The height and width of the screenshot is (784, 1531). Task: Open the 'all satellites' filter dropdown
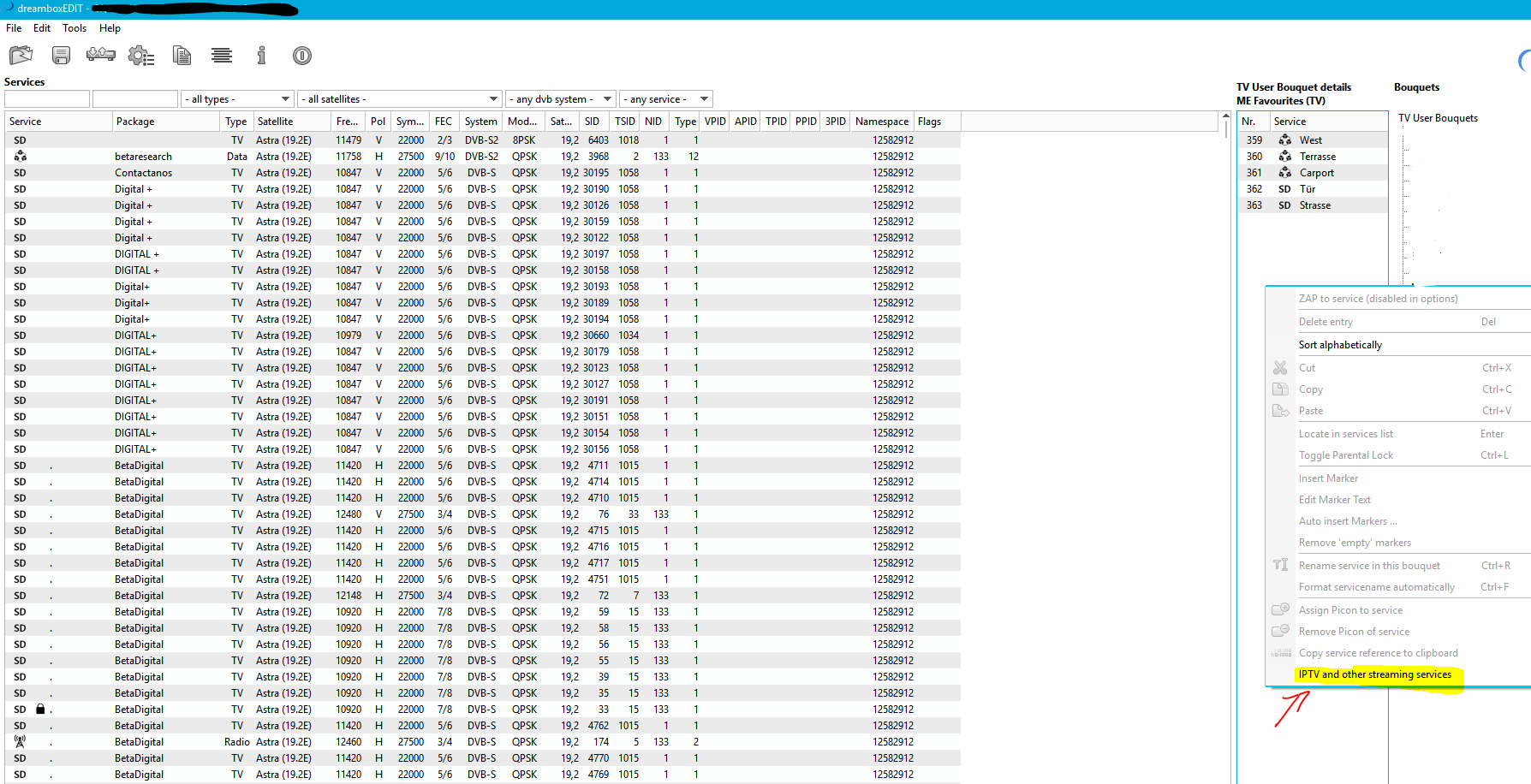[x=399, y=99]
